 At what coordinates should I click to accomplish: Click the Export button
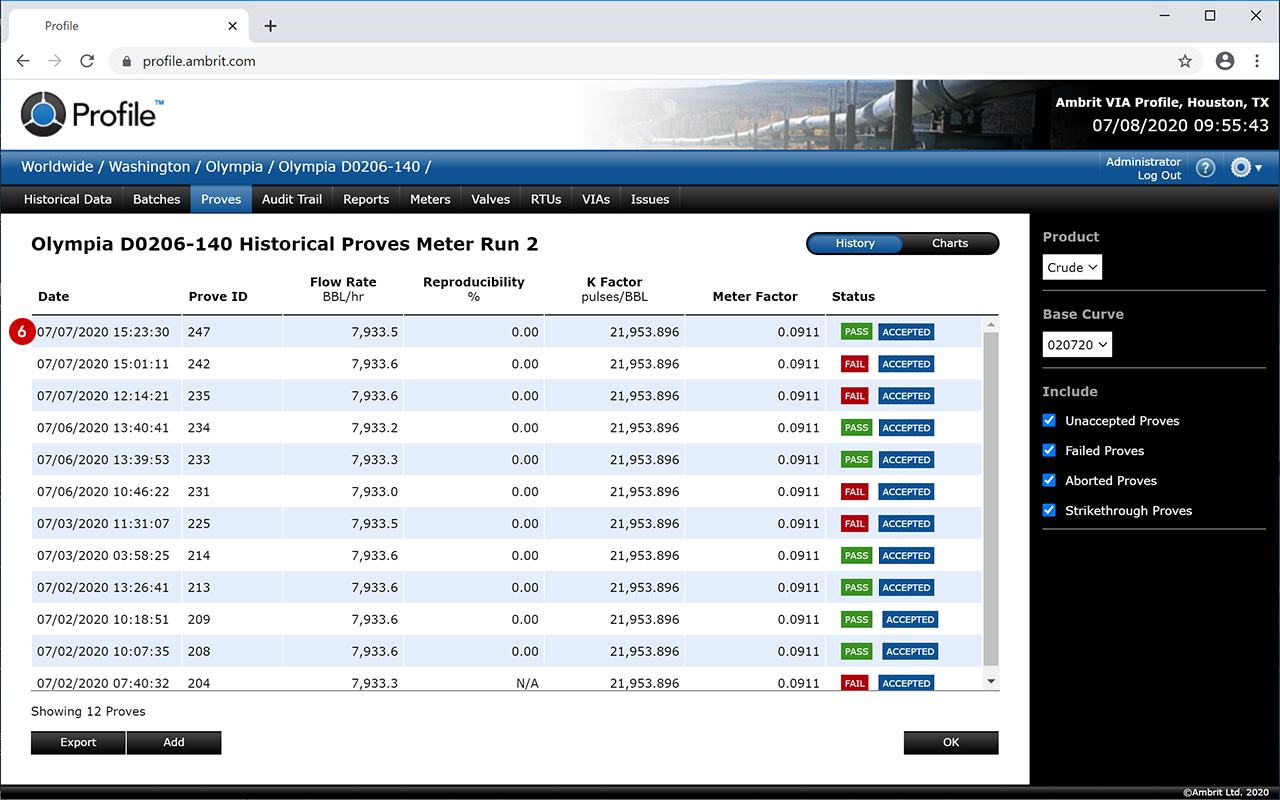pos(78,742)
